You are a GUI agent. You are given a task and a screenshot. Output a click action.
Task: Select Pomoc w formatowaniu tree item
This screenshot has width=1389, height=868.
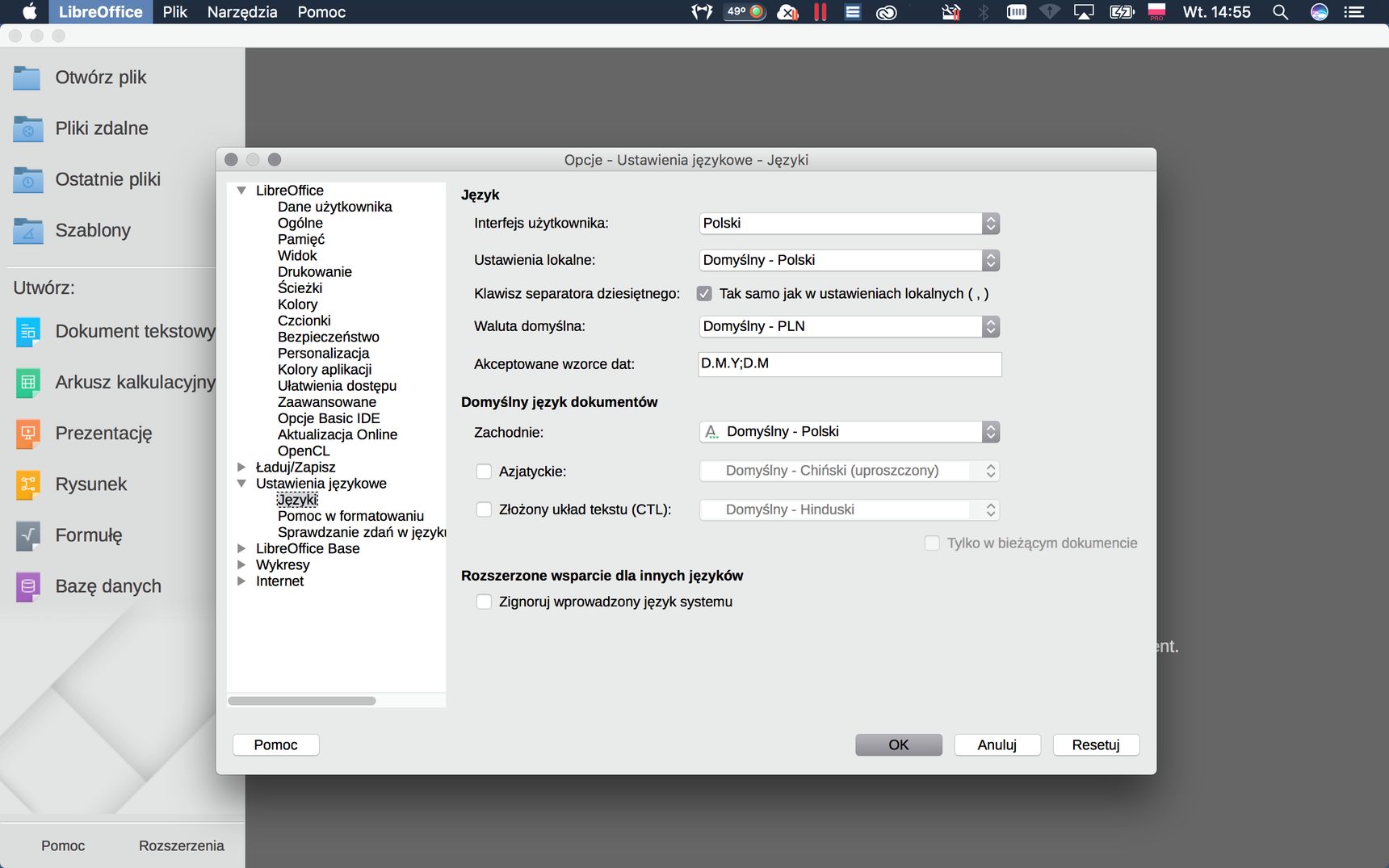[350, 516]
